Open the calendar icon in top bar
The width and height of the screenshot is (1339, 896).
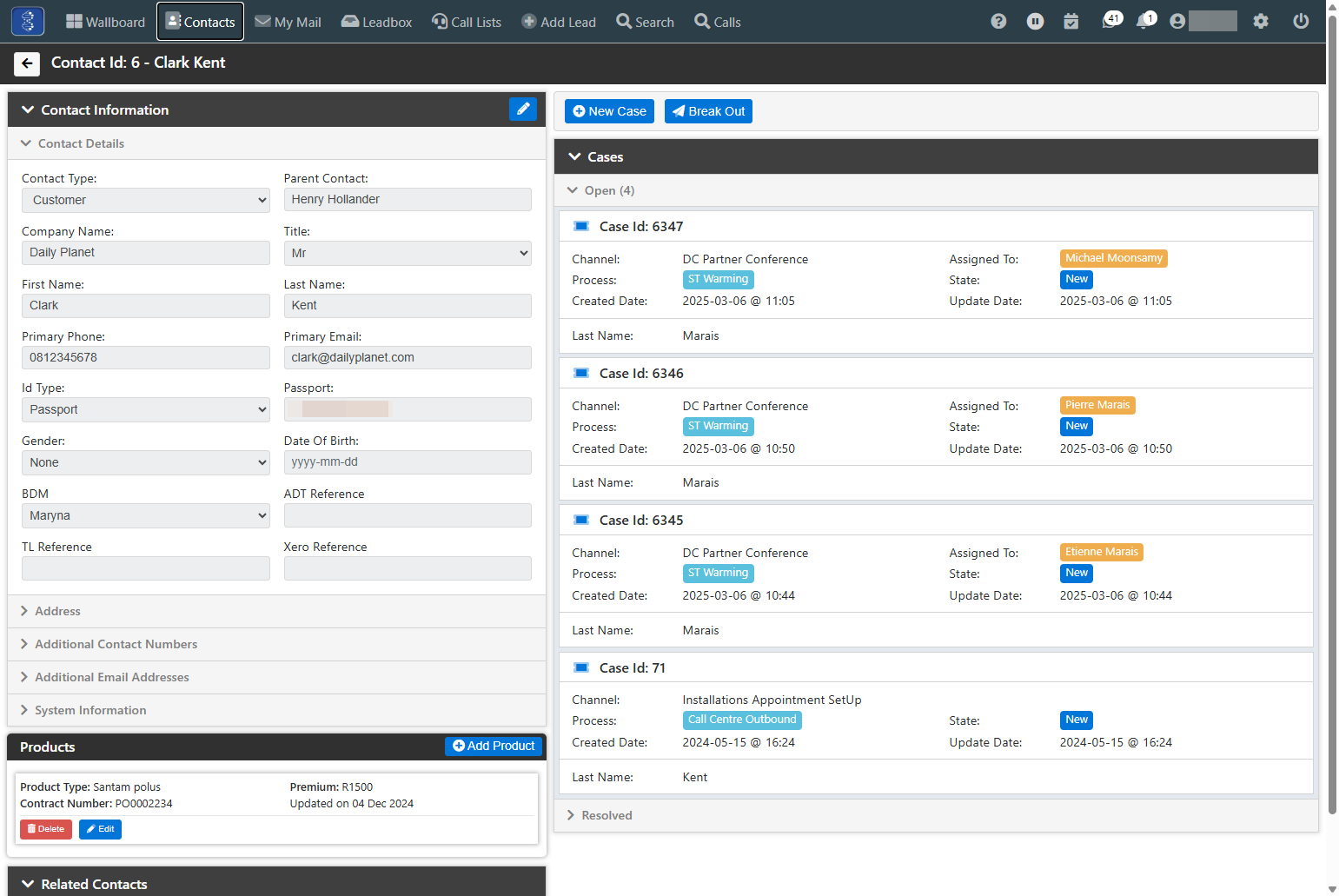(1071, 22)
